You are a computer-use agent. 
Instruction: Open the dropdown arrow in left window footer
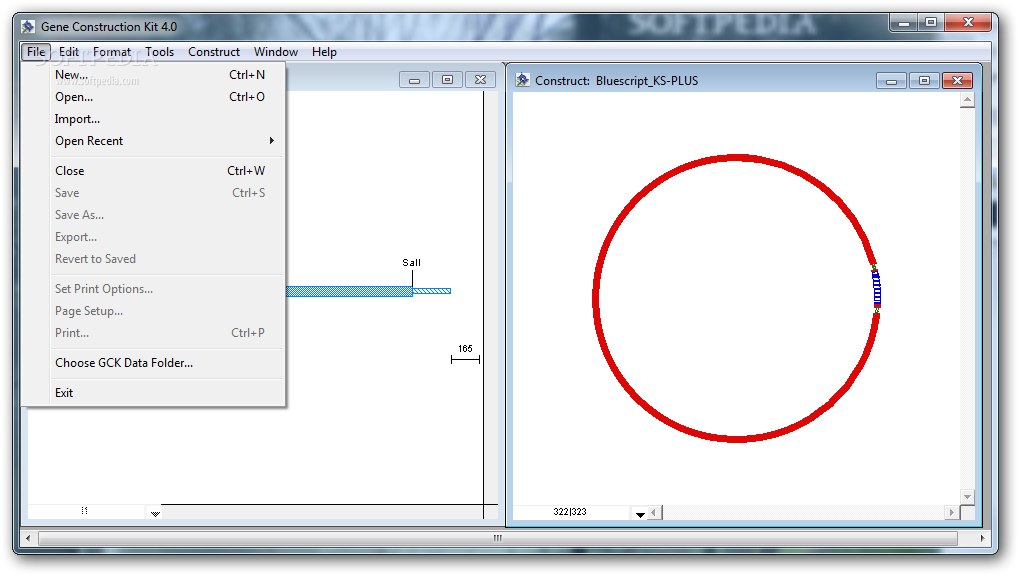click(155, 513)
